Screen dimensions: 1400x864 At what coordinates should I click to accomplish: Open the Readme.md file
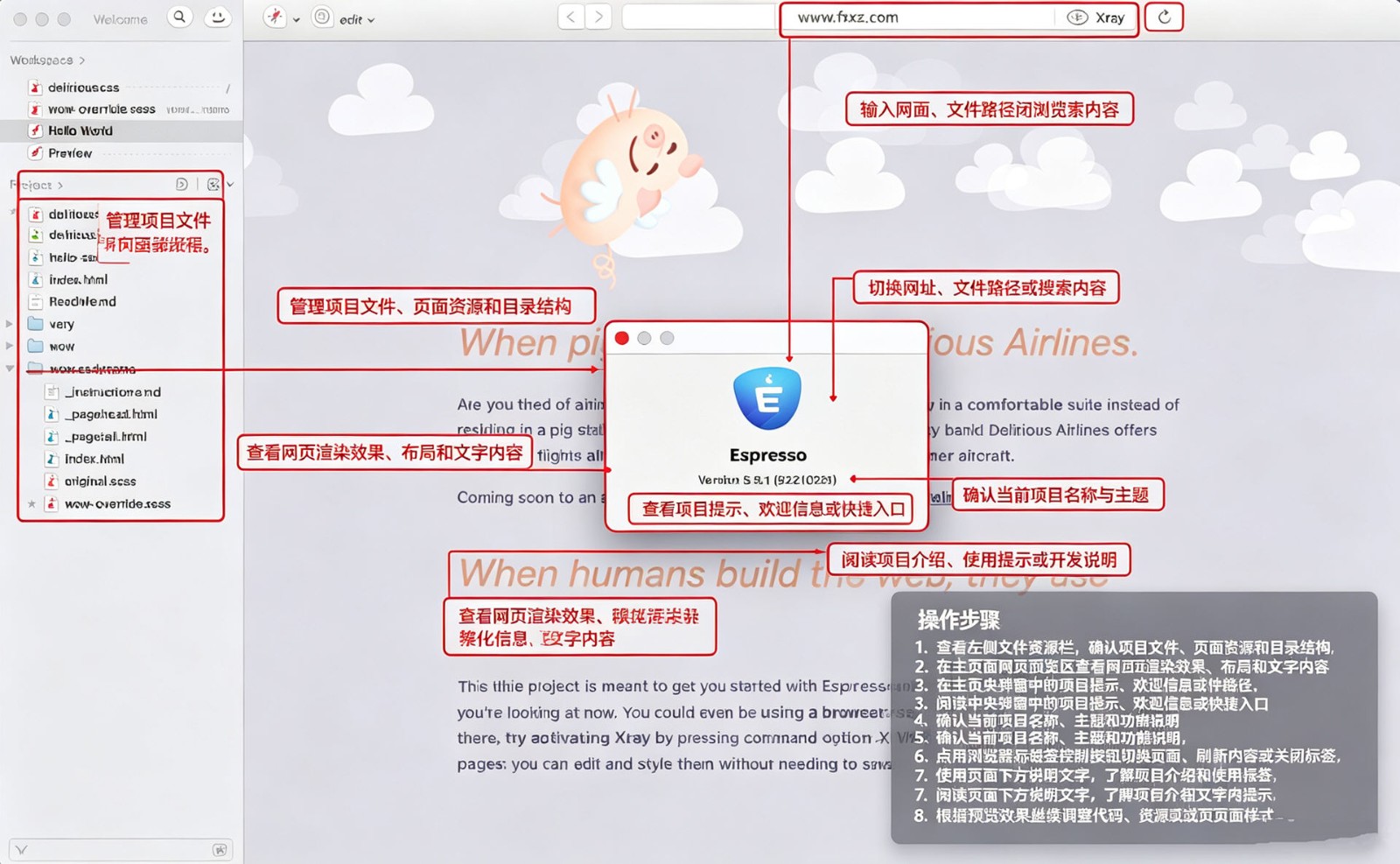[82, 302]
